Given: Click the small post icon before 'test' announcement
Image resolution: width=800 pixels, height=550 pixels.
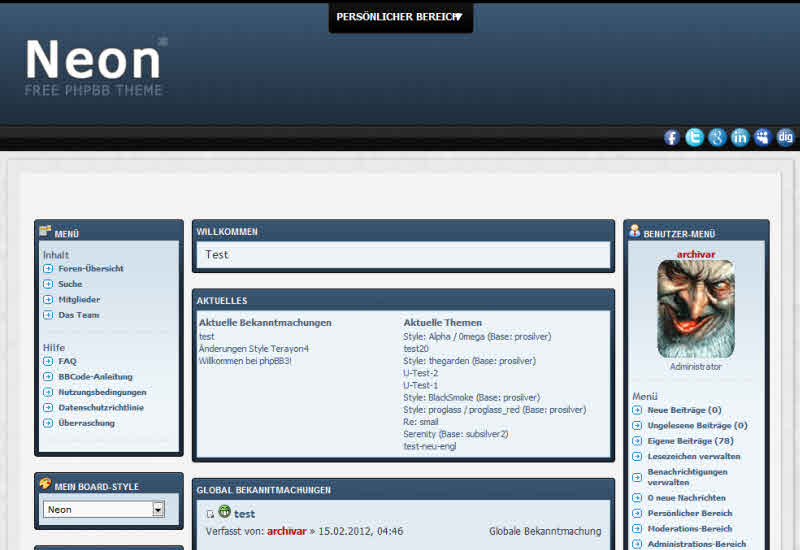Looking at the screenshot, I should (210, 515).
